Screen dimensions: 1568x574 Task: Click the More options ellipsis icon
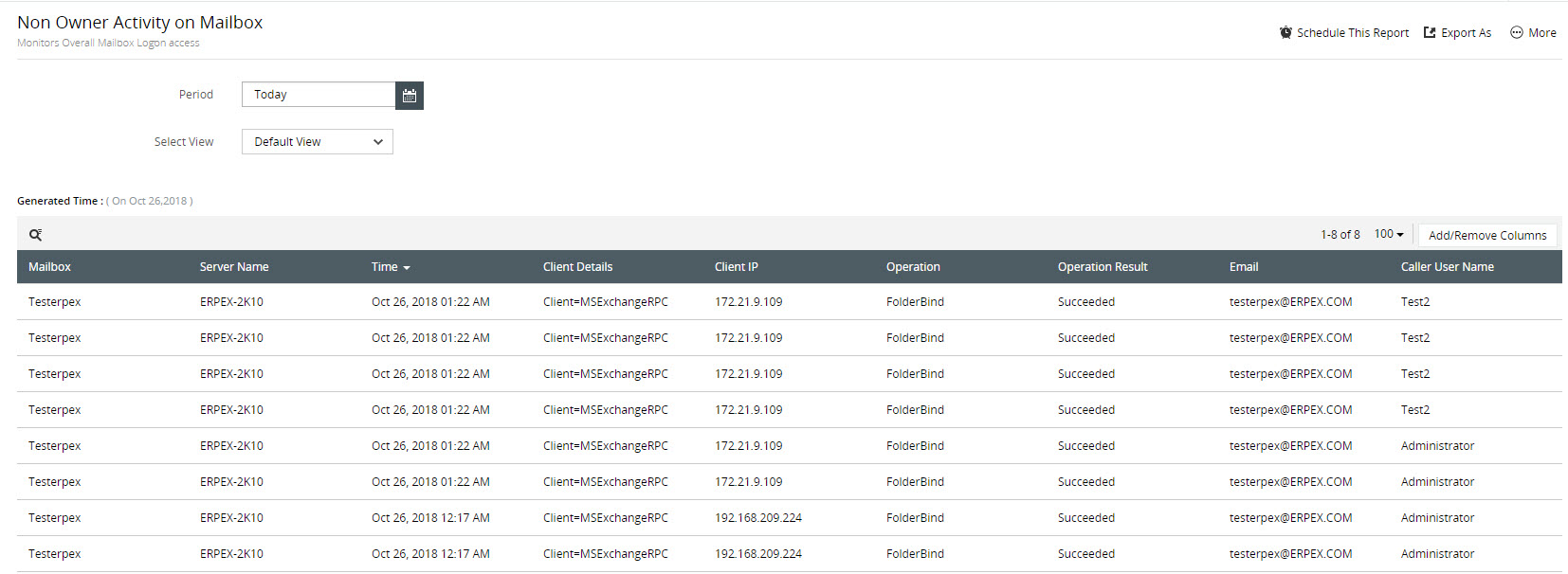(x=1517, y=32)
